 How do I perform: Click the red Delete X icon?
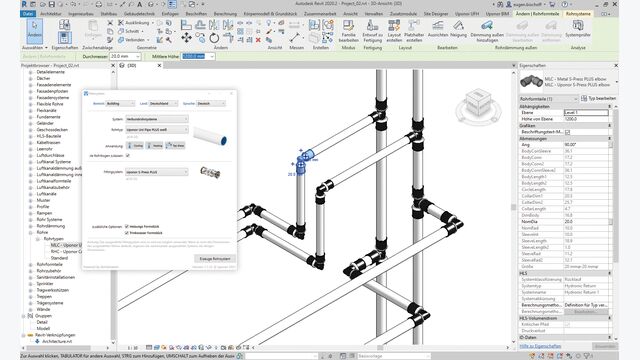[x=258, y=40]
